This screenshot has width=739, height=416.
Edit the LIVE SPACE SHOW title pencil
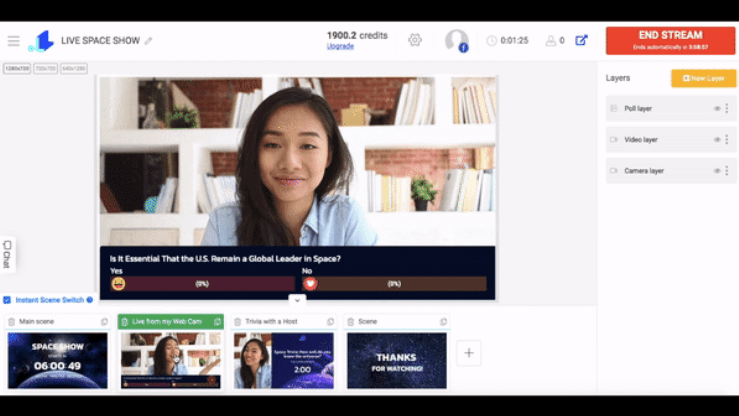148,41
